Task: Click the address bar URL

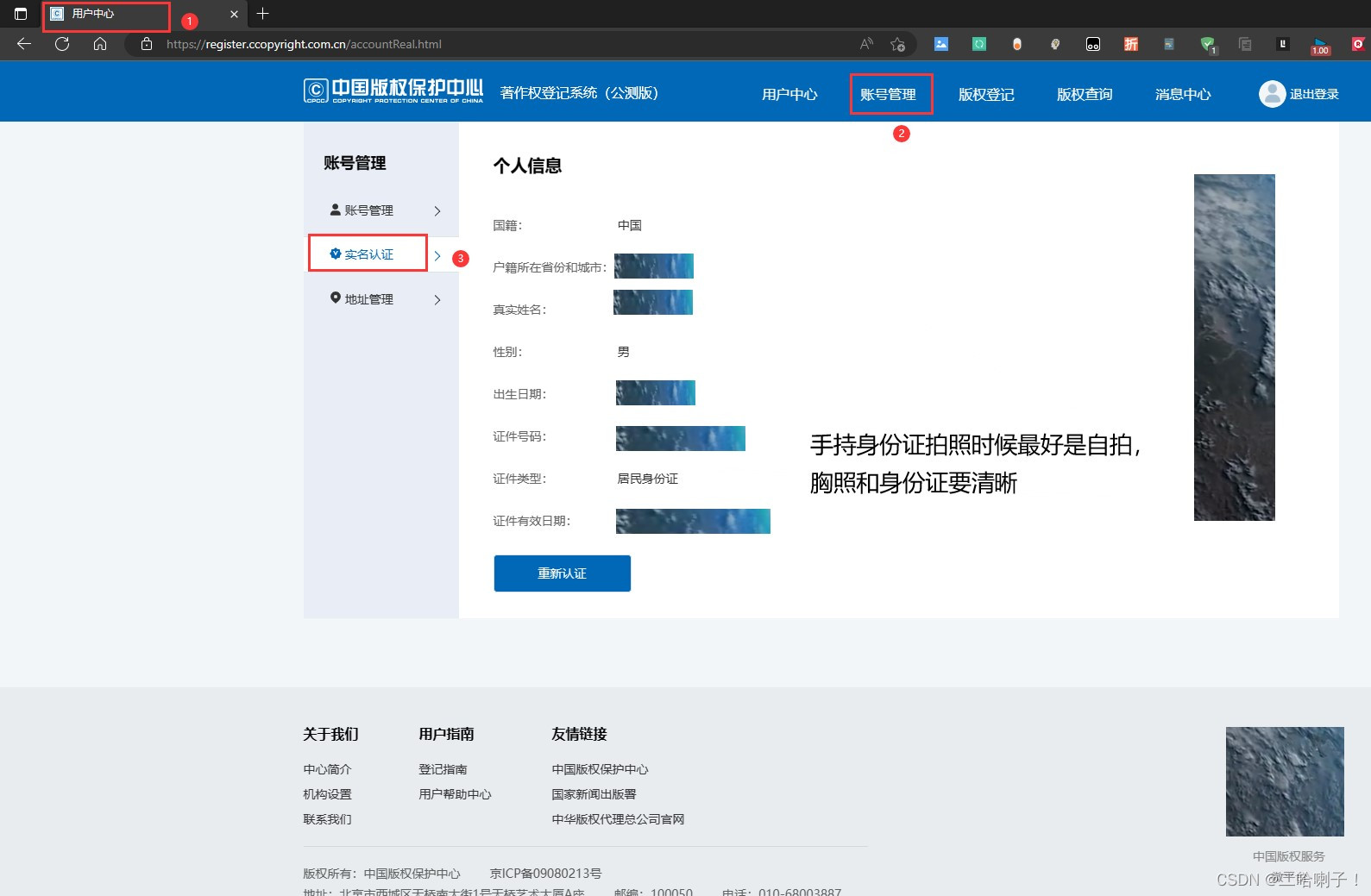Action: 304,44
